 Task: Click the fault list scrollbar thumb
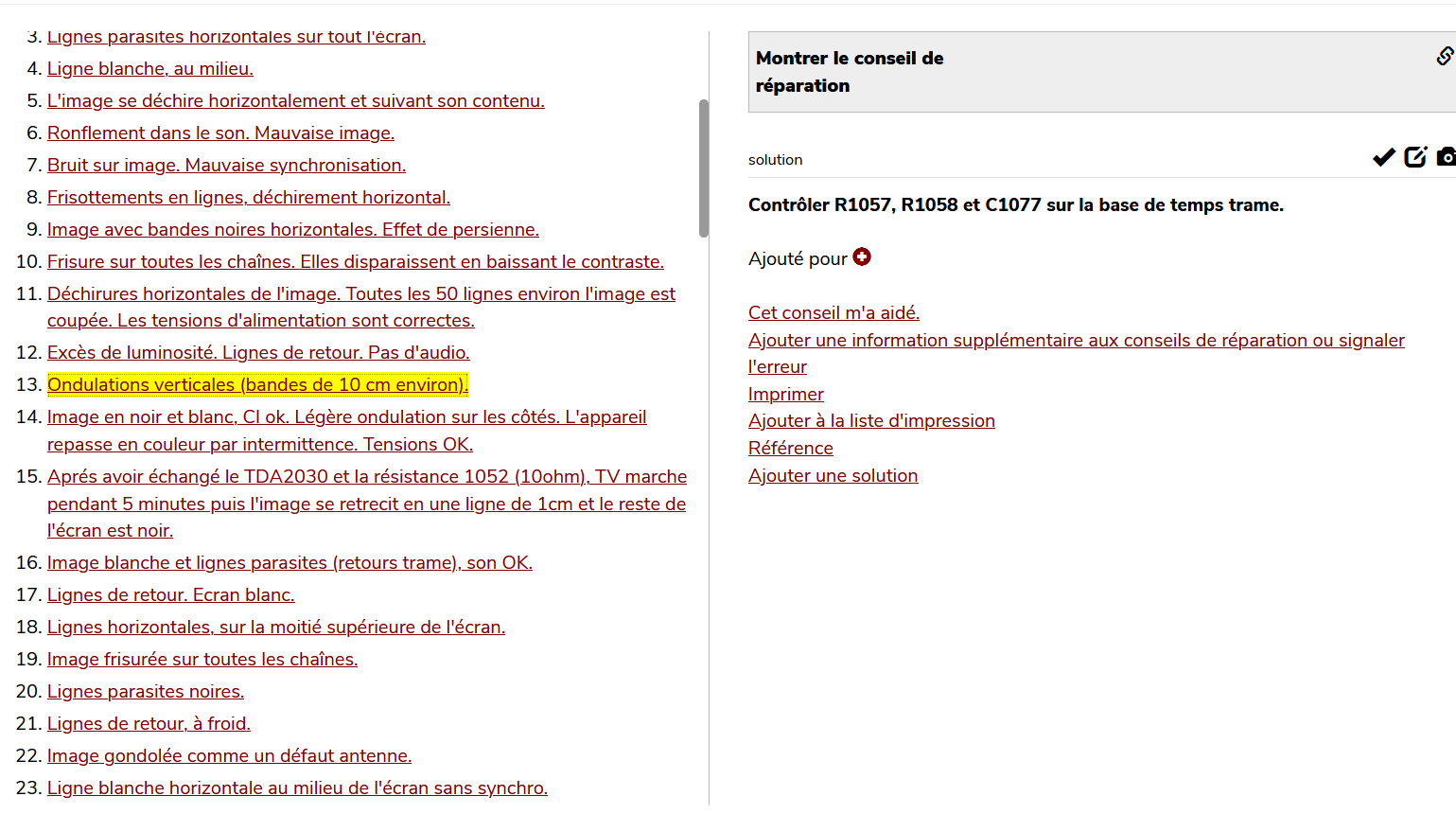pos(704,168)
